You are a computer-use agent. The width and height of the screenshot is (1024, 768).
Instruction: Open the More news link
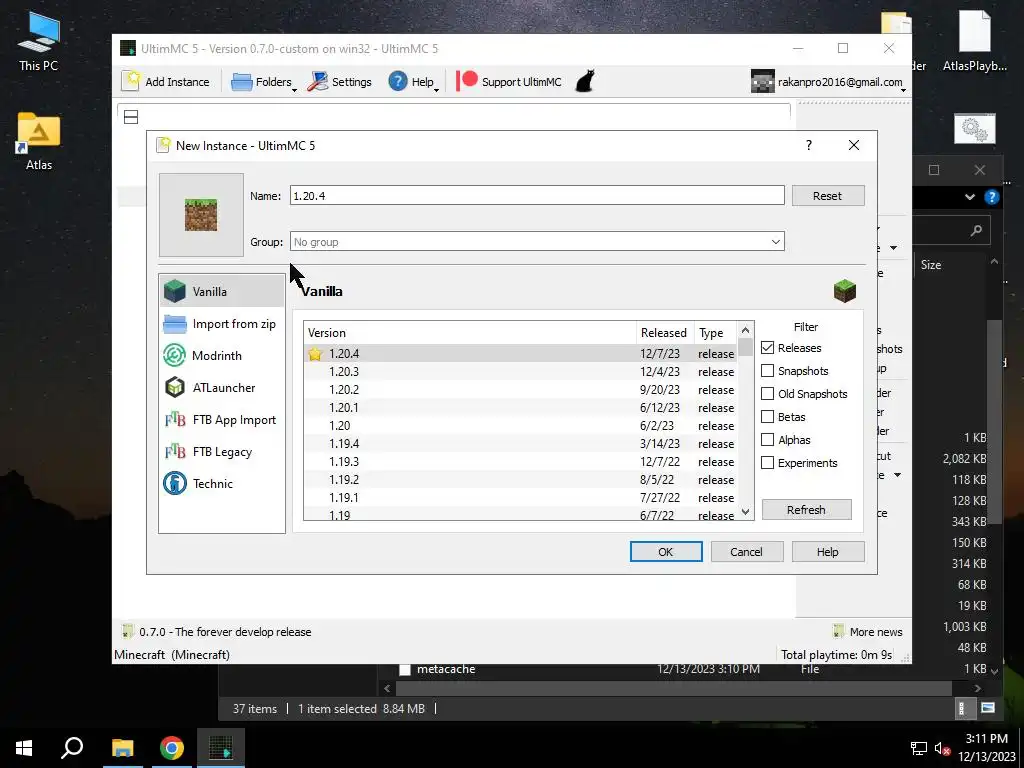click(868, 632)
